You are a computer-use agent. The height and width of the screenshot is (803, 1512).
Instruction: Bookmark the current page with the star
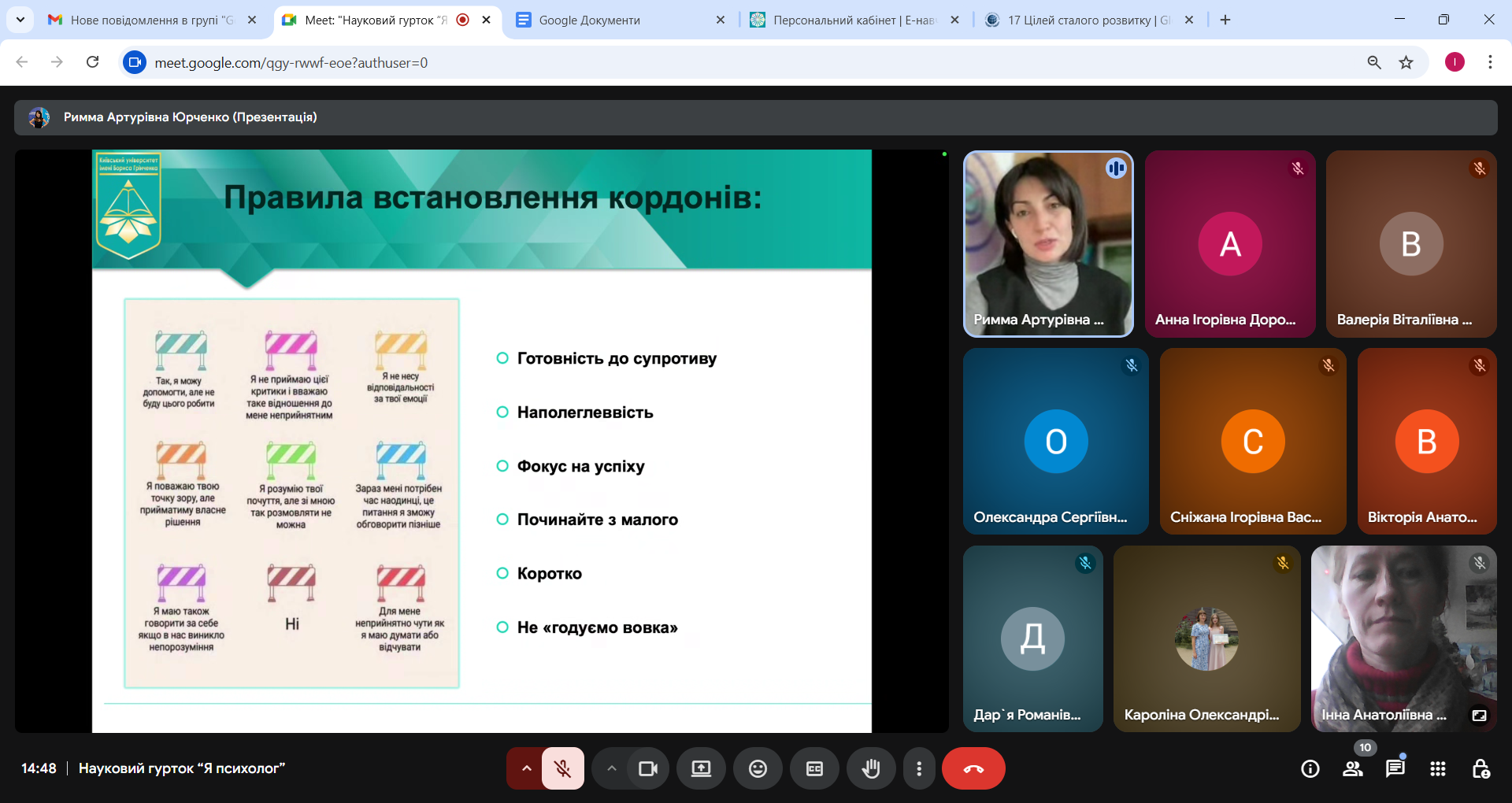click(1406, 62)
